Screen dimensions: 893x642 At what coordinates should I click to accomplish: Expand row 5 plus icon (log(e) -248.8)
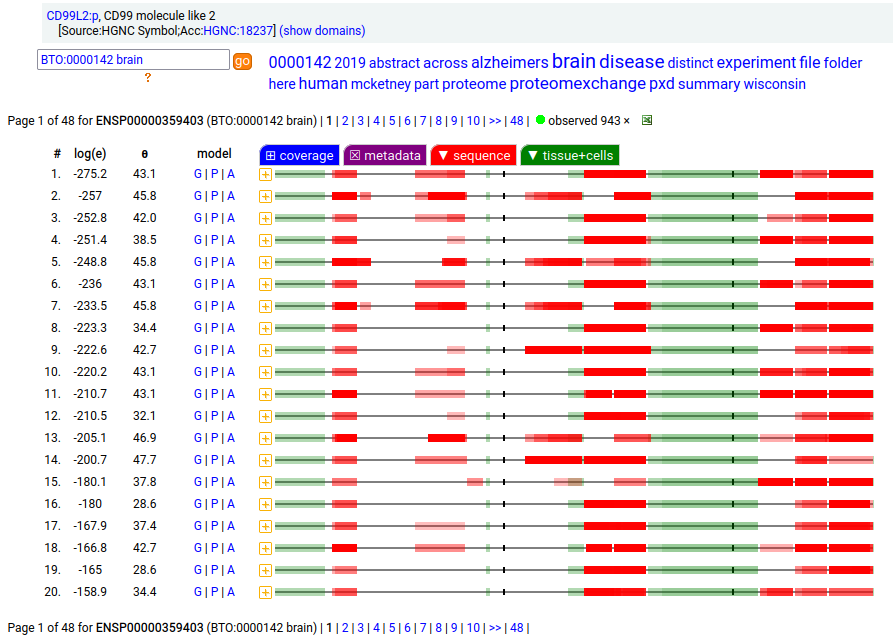point(265,263)
